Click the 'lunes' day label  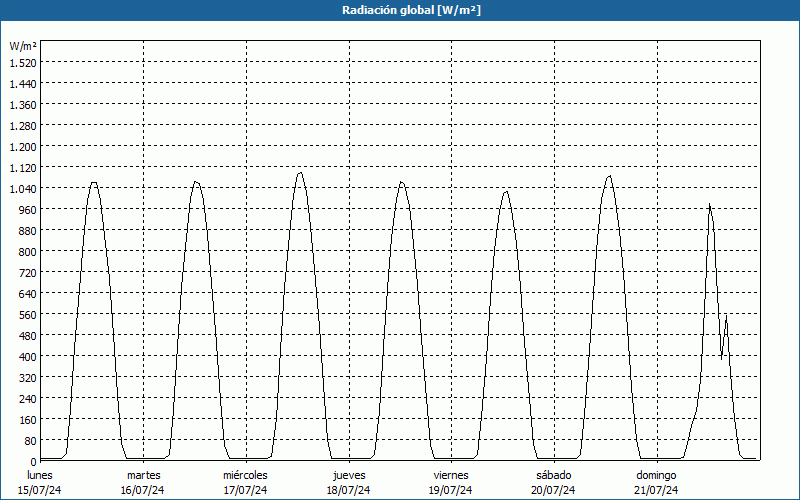pos(40,475)
